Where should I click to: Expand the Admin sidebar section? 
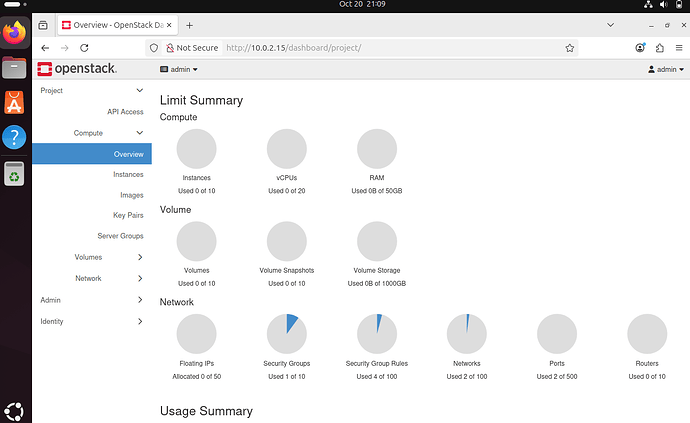pos(92,300)
